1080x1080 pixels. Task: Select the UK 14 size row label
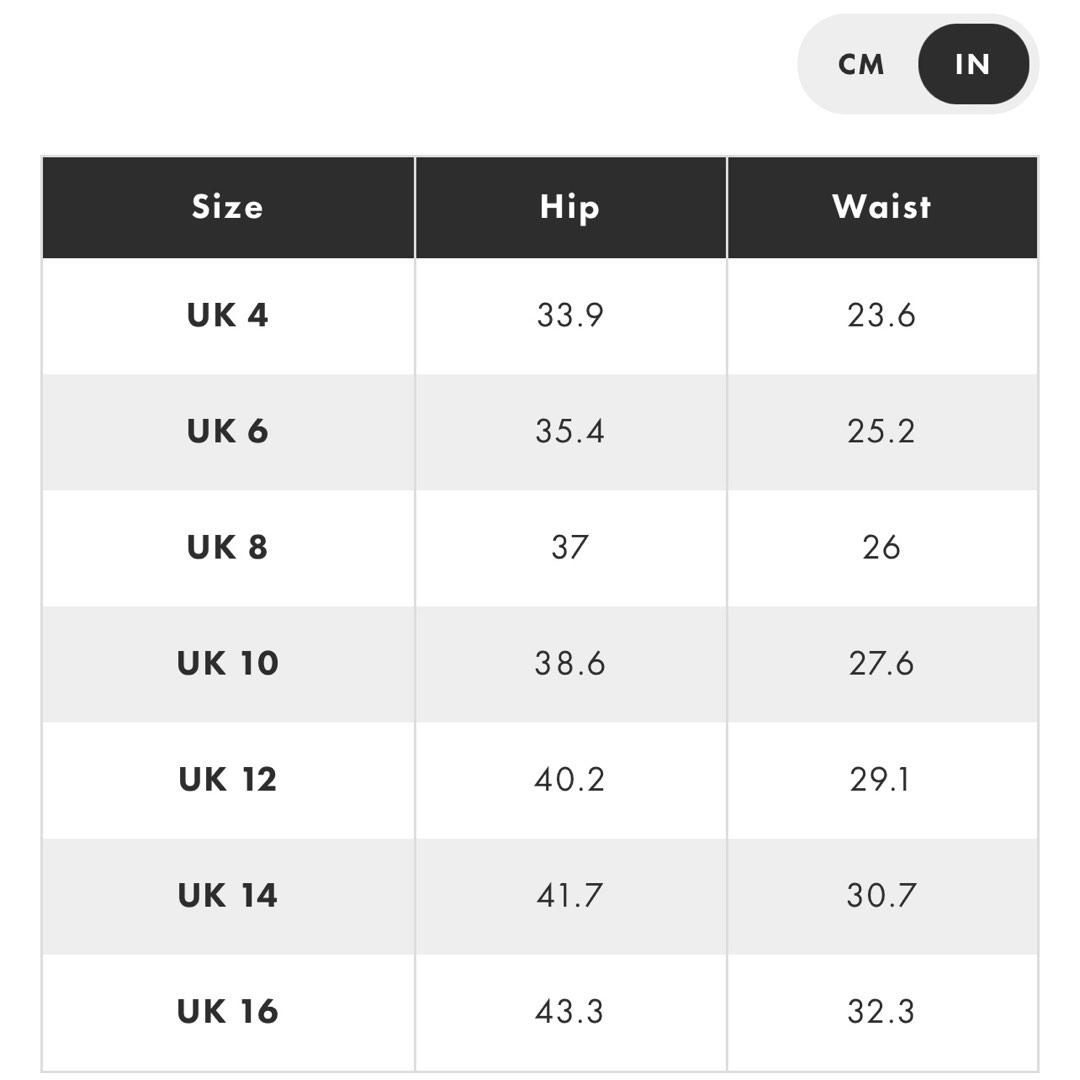228,895
